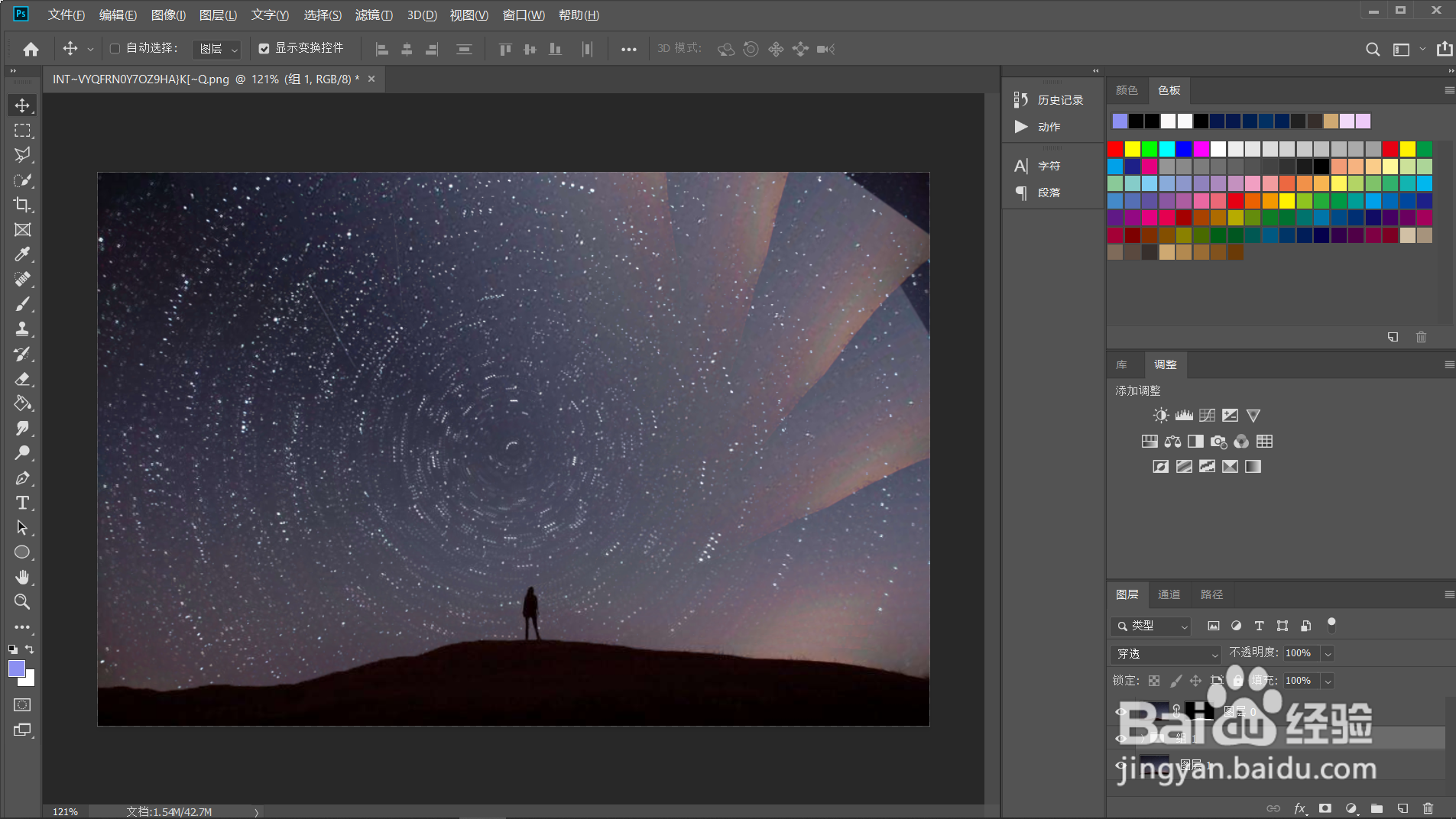The image size is (1456, 819).
Task: Select the Zoom tool in toolbox
Action: pyautogui.click(x=22, y=602)
